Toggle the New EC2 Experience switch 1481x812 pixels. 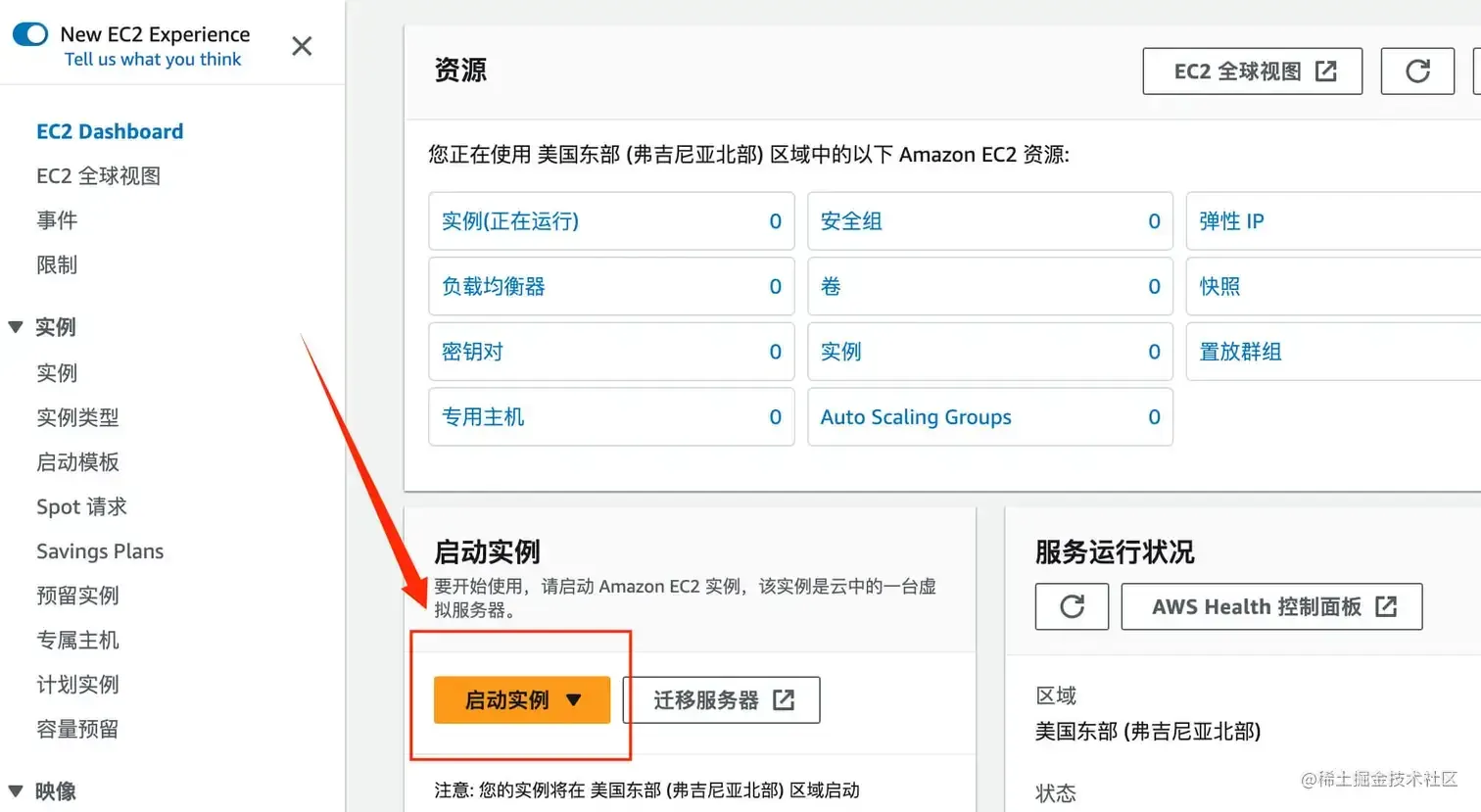pyautogui.click(x=29, y=34)
